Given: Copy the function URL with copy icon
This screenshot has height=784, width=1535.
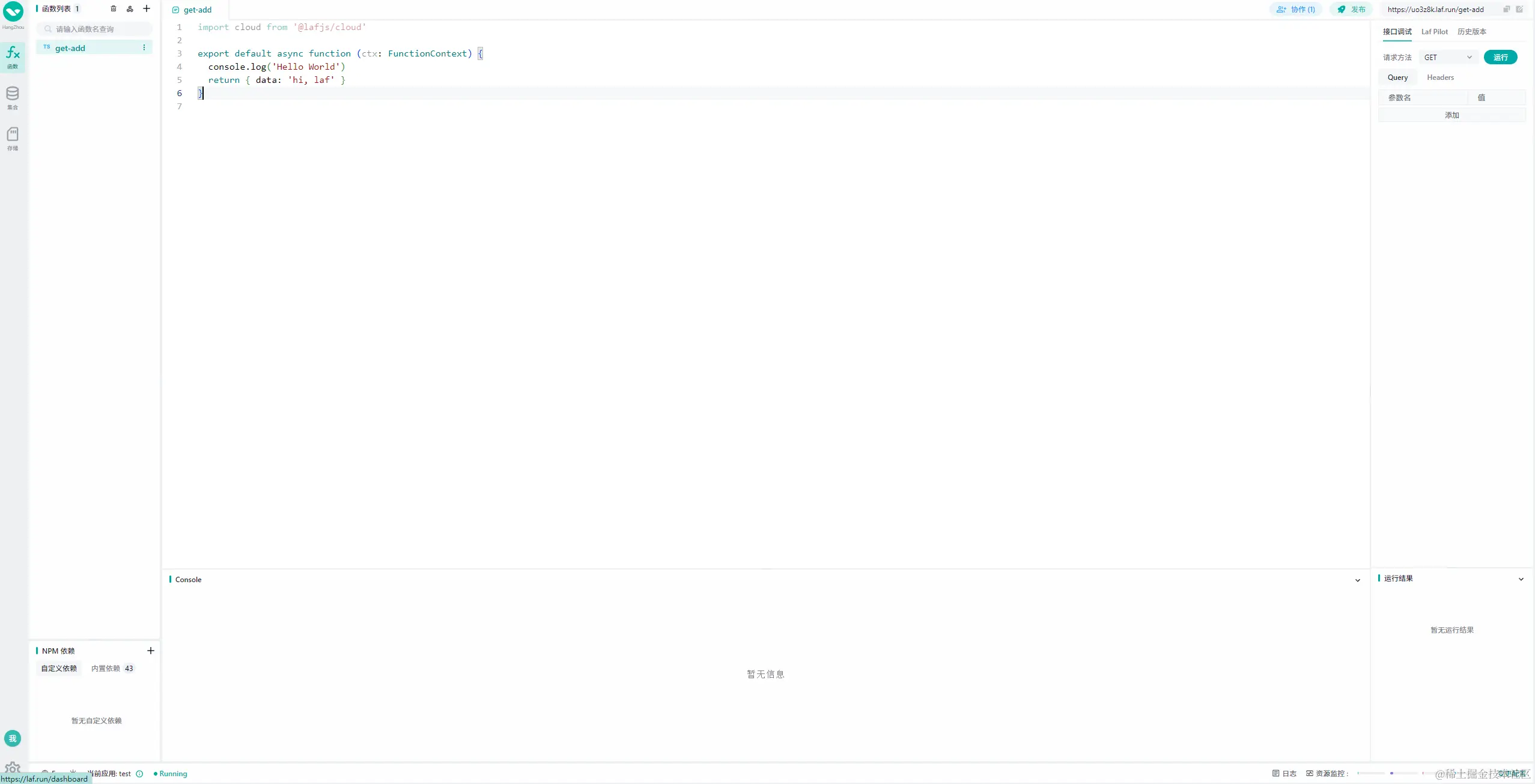Looking at the screenshot, I should 1506,9.
